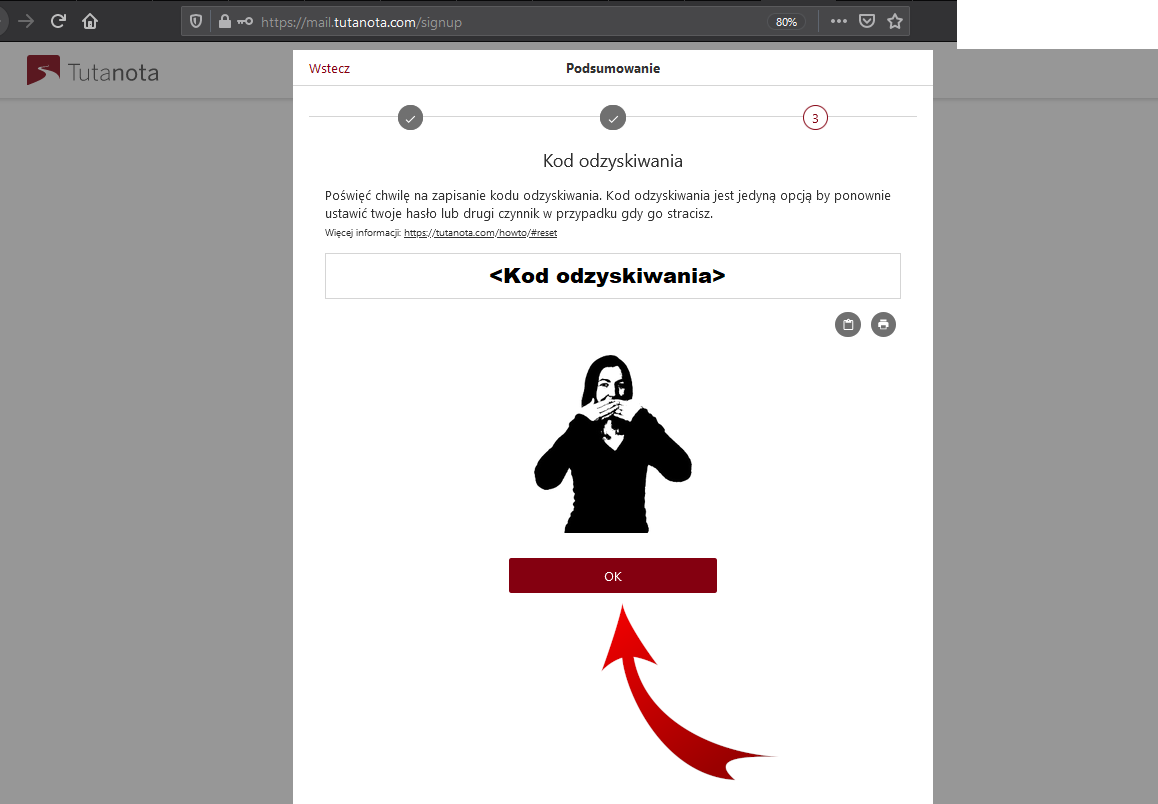1158x804 pixels.
Task: Click the first completed step checkmark
Action: pos(411,117)
